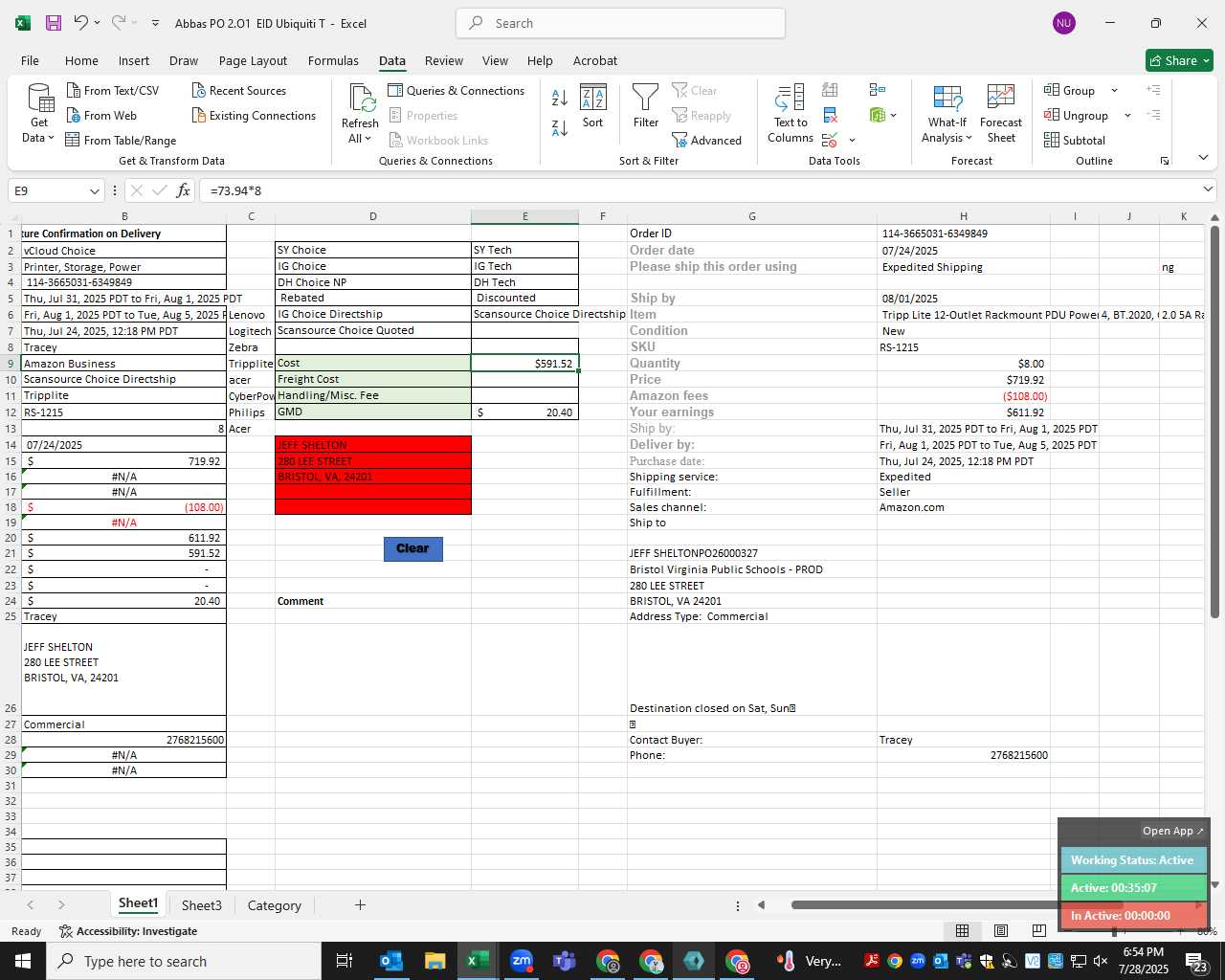Collapse the ribbon chevron

click(1203, 158)
